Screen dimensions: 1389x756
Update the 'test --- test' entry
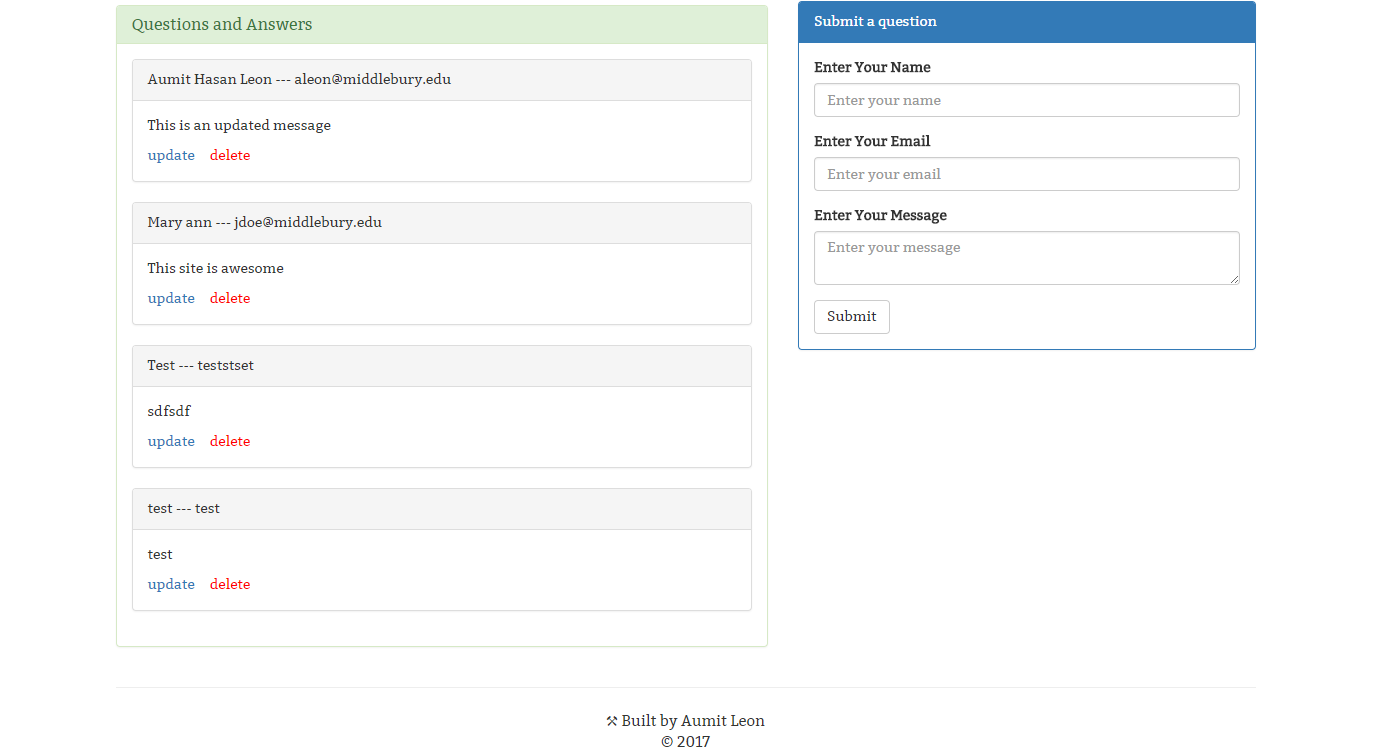coord(171,584)
